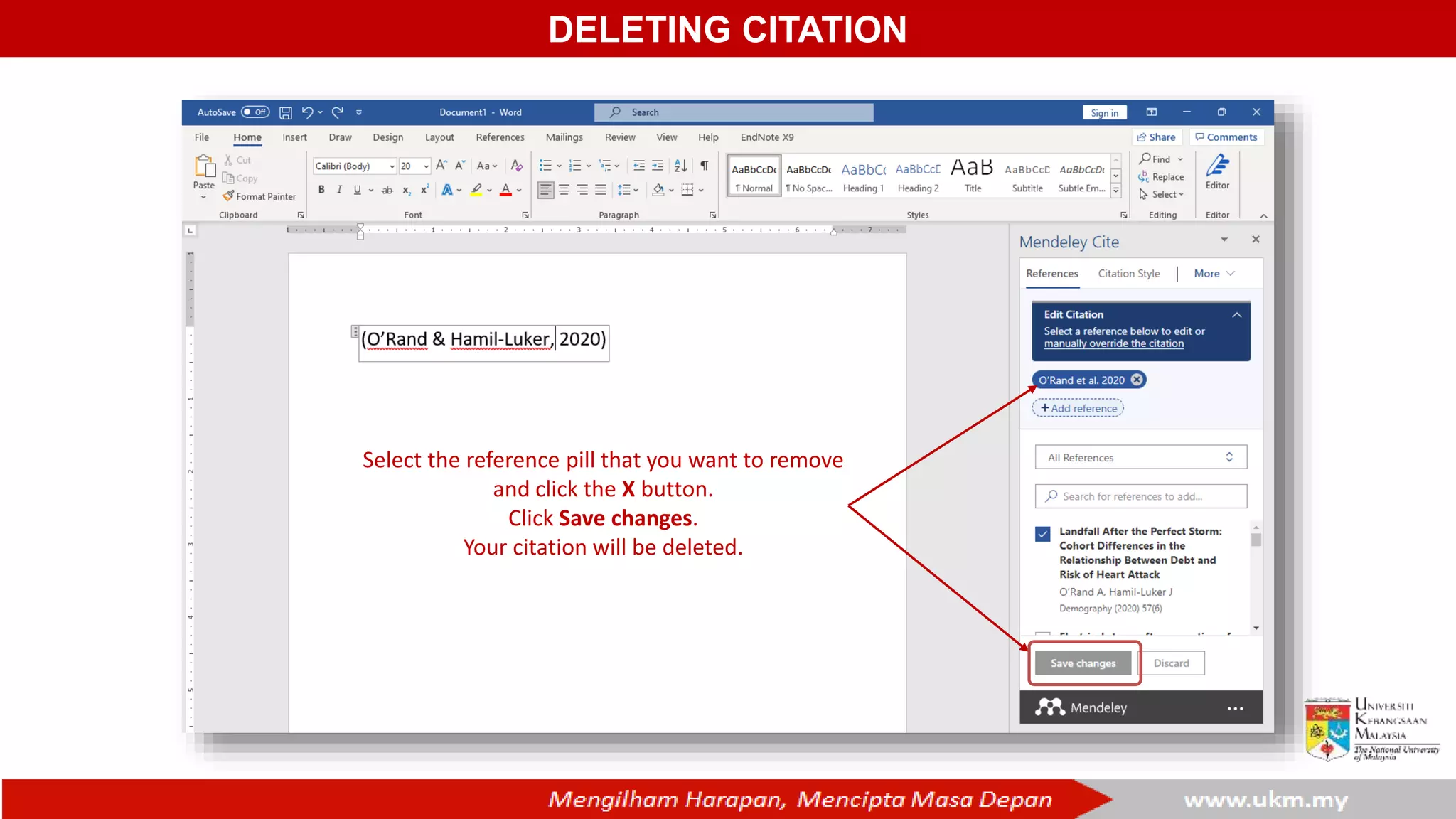1456x819 pixels.
Task: Switch to References ribbon tab
Action: pos(500,137)
